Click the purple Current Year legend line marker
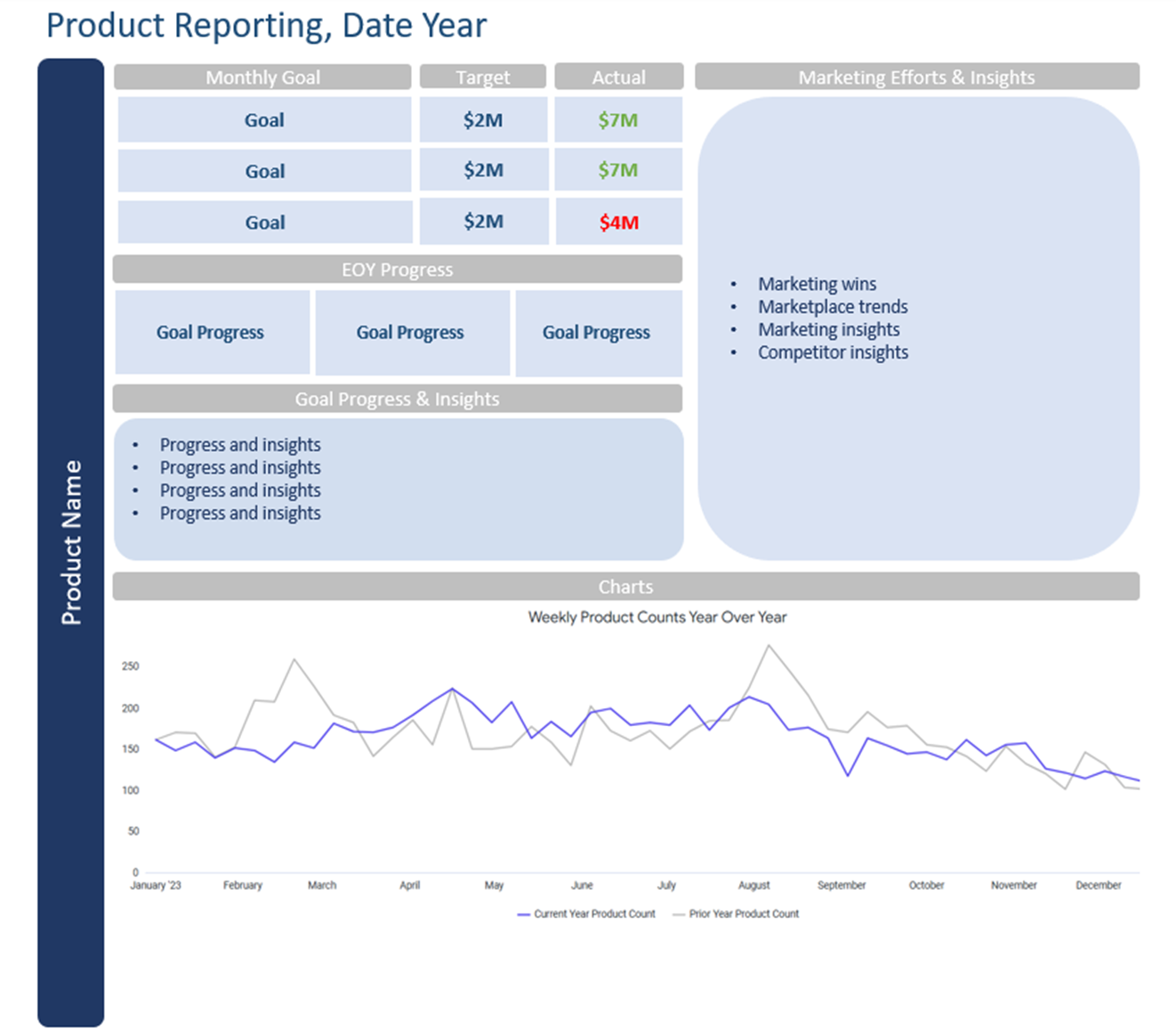Image resolution: width=1176 pixels, height=1033 pixels. [523, 914]
